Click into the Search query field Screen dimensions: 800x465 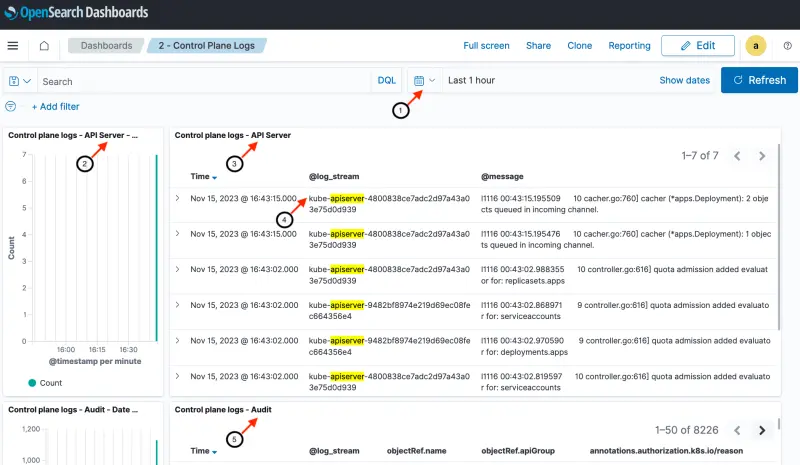point(200,81)
